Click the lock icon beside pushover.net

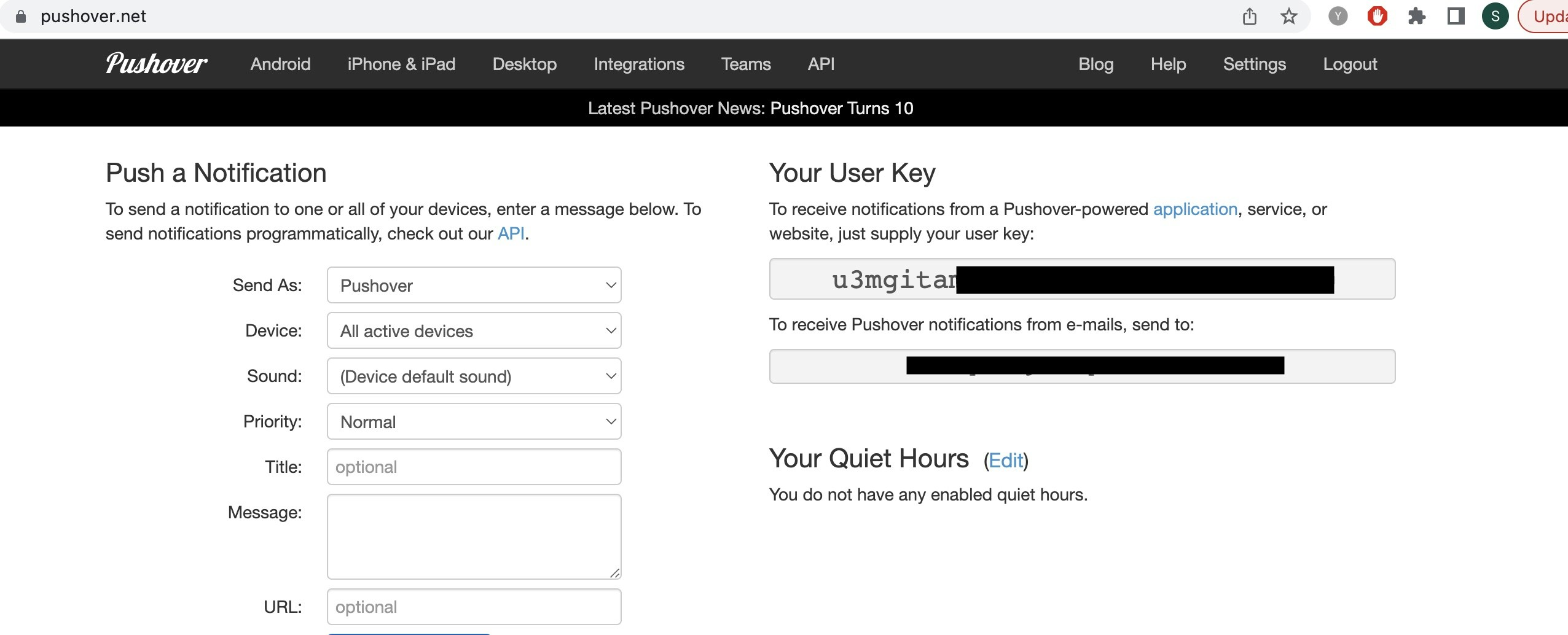tap(21, 17)
